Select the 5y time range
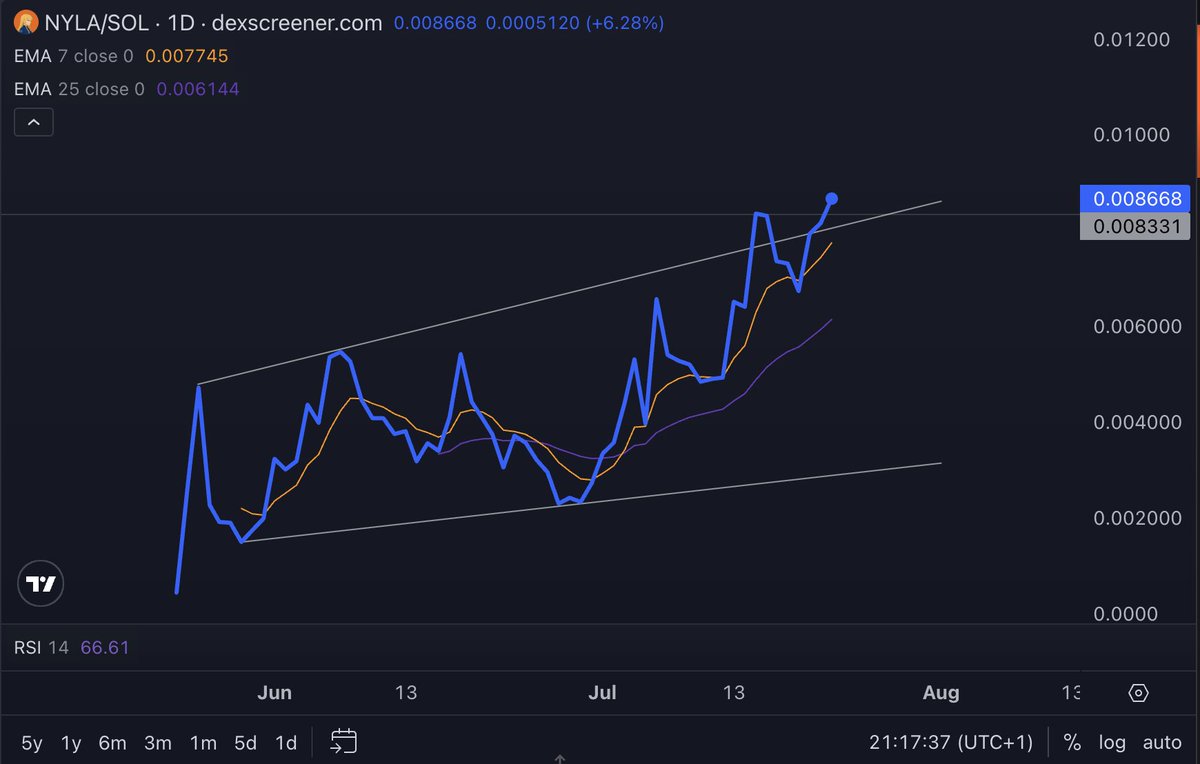The image size is (1200, 764). point(32,742)
